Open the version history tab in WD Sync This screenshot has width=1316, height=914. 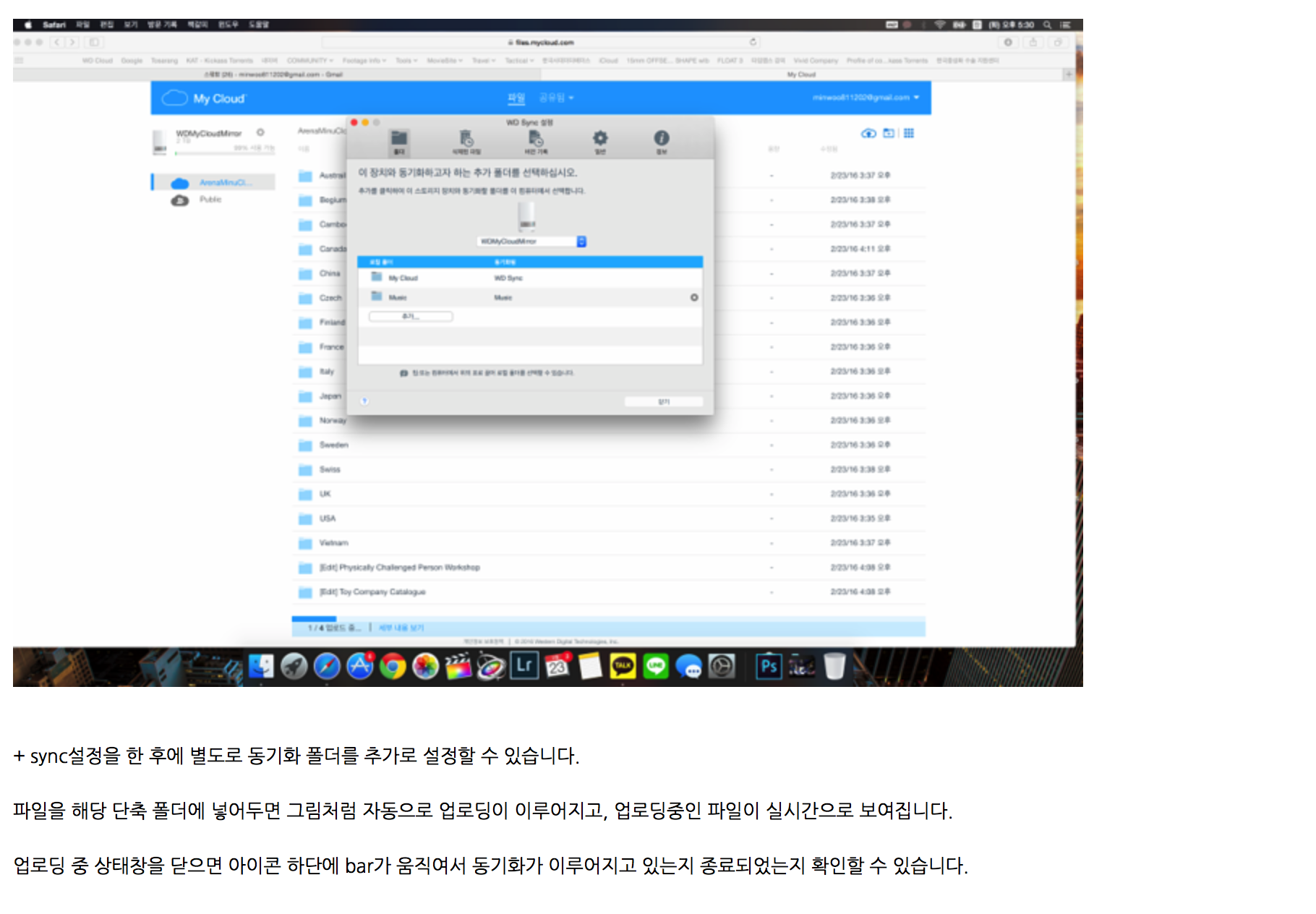[x=536, y=142]
